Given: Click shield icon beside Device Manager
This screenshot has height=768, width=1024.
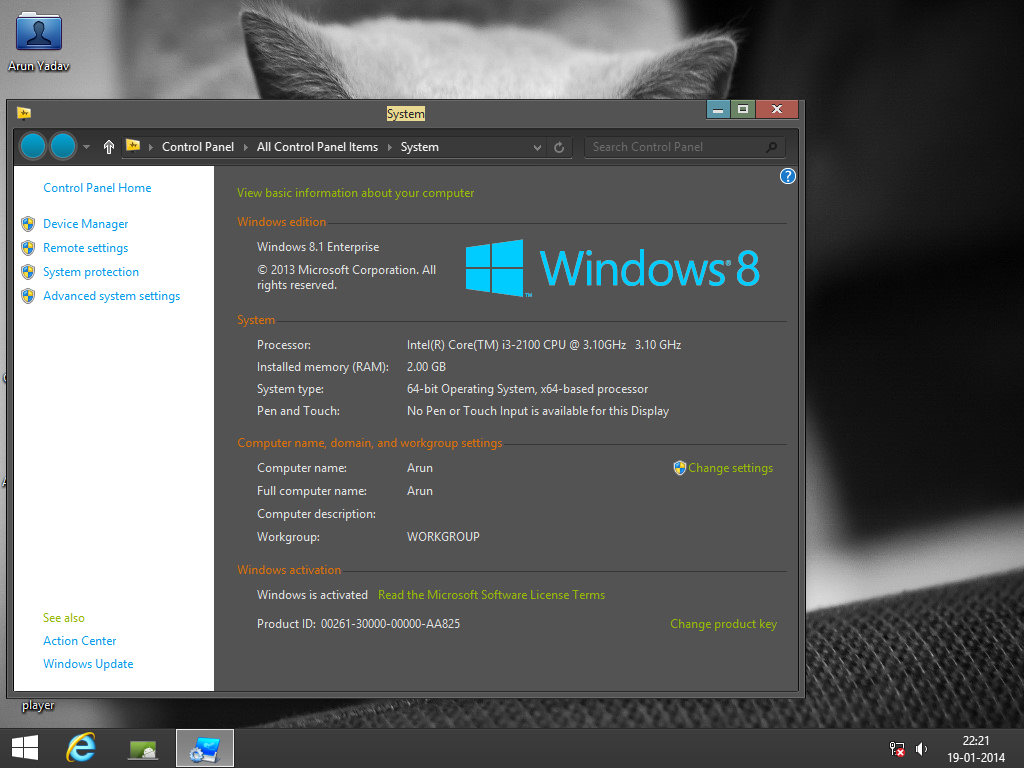Looking at the screenshot, I should coord(28,224).
